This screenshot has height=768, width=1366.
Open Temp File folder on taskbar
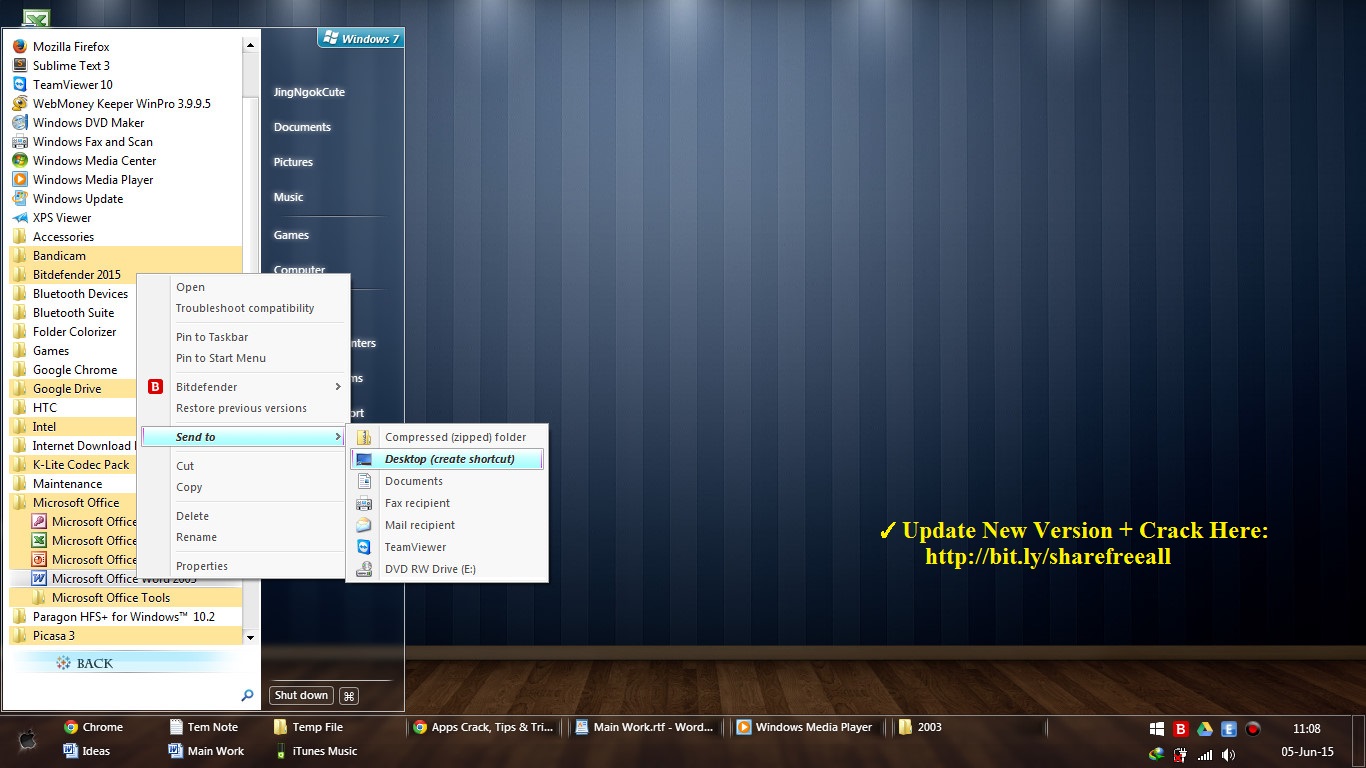309,727
